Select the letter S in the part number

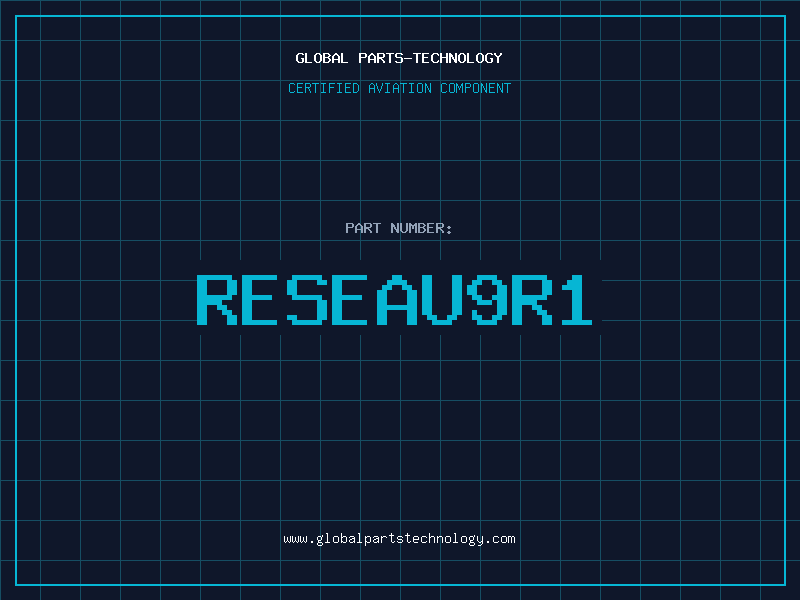point(306,299)
